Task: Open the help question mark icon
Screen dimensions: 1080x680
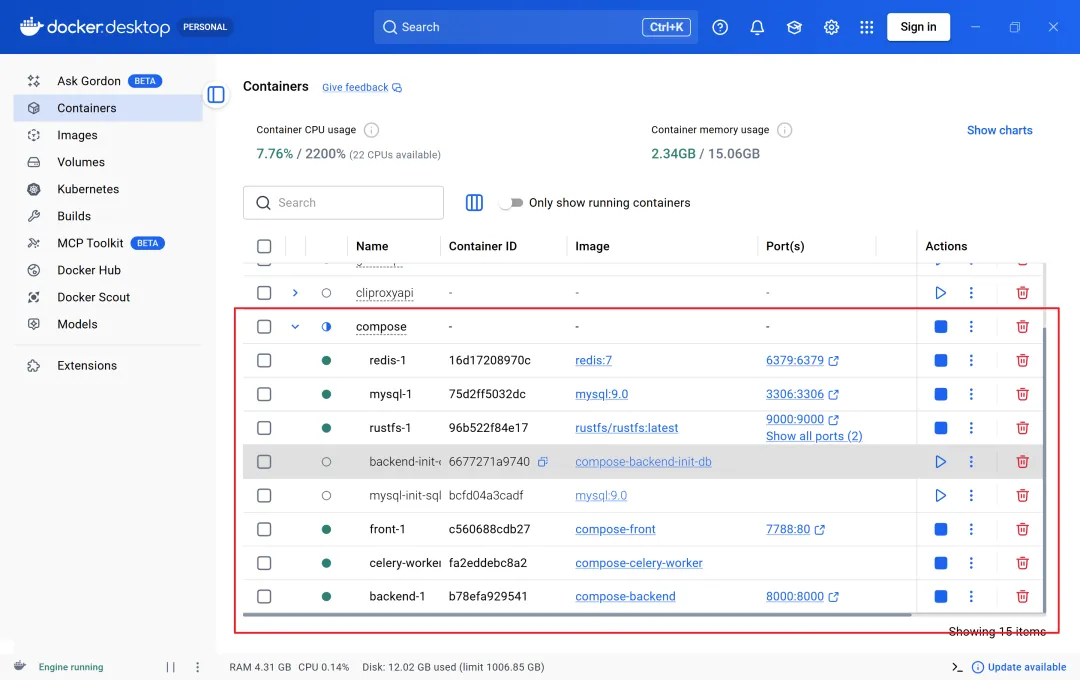Action: (720, 27)
